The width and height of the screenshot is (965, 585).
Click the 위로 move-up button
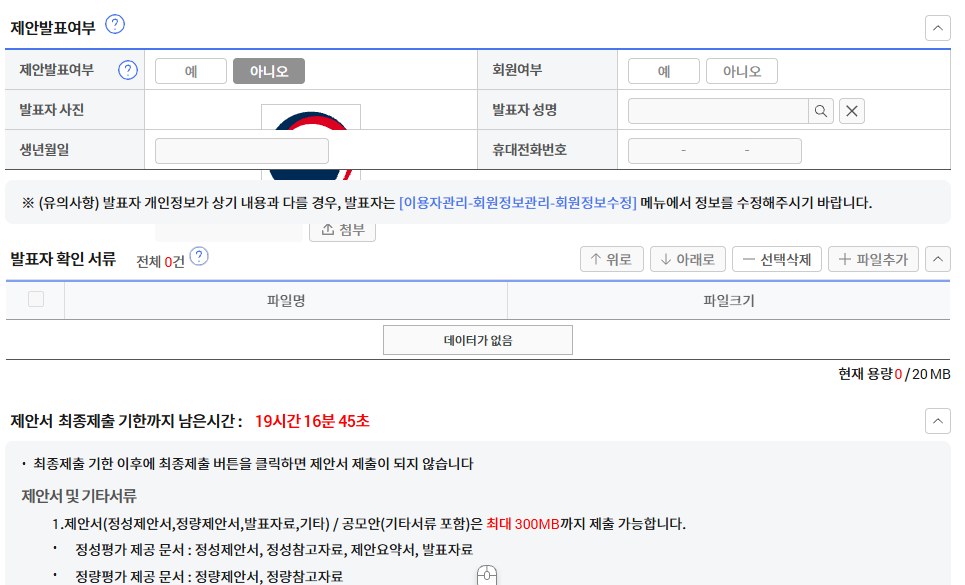click(x=612, y=259)
